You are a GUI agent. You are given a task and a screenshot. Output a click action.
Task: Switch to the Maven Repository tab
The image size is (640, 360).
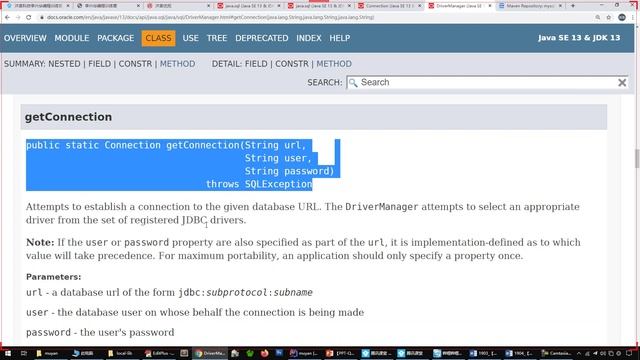(x=530, y=6)
